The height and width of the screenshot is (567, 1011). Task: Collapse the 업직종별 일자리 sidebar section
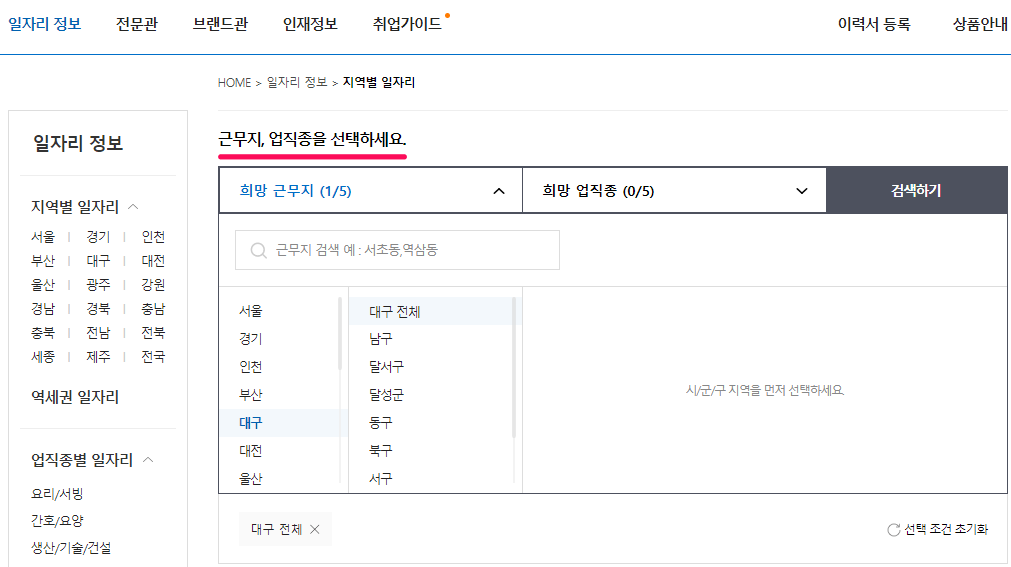148,459
